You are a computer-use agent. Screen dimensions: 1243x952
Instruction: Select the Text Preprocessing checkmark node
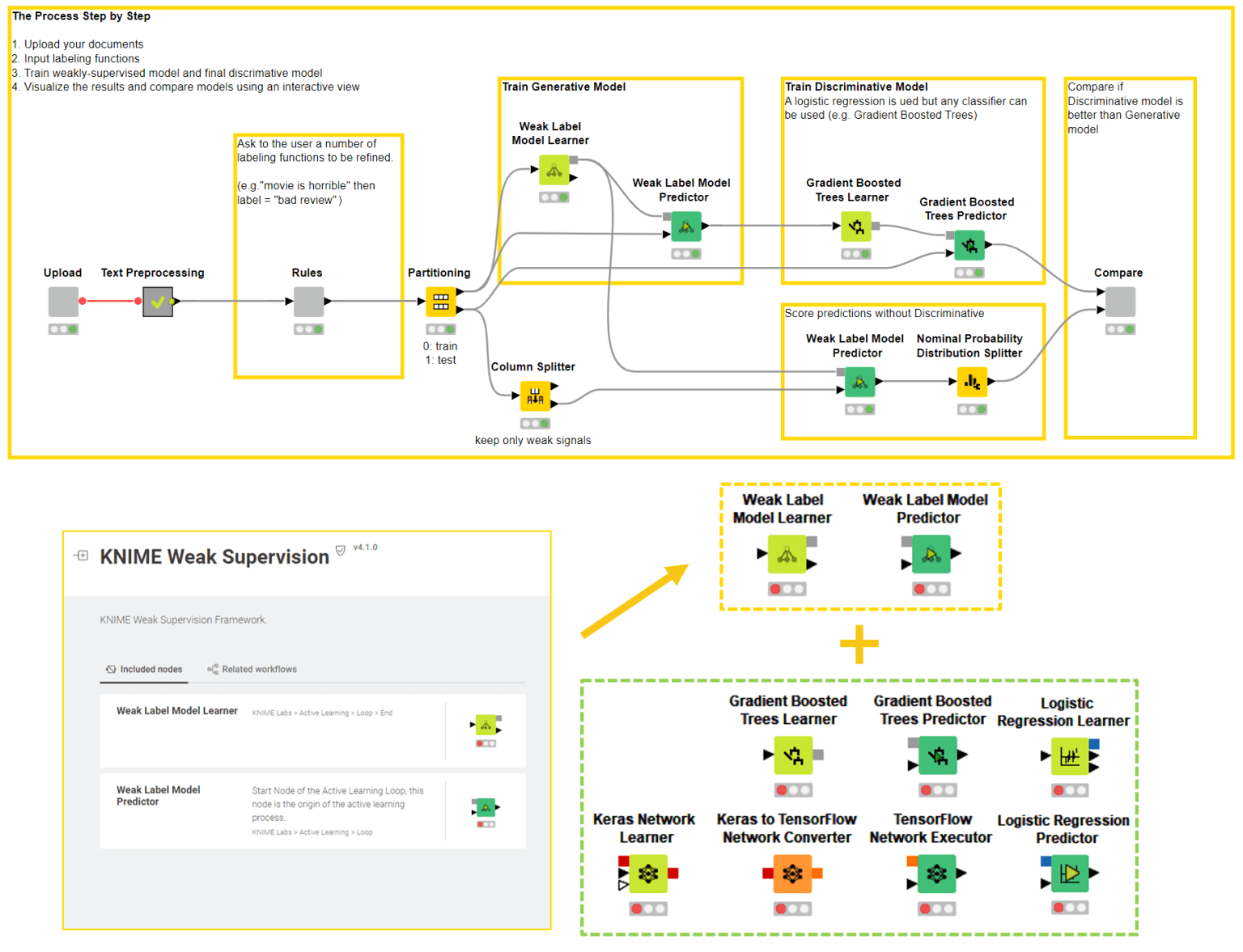point(158,302)
